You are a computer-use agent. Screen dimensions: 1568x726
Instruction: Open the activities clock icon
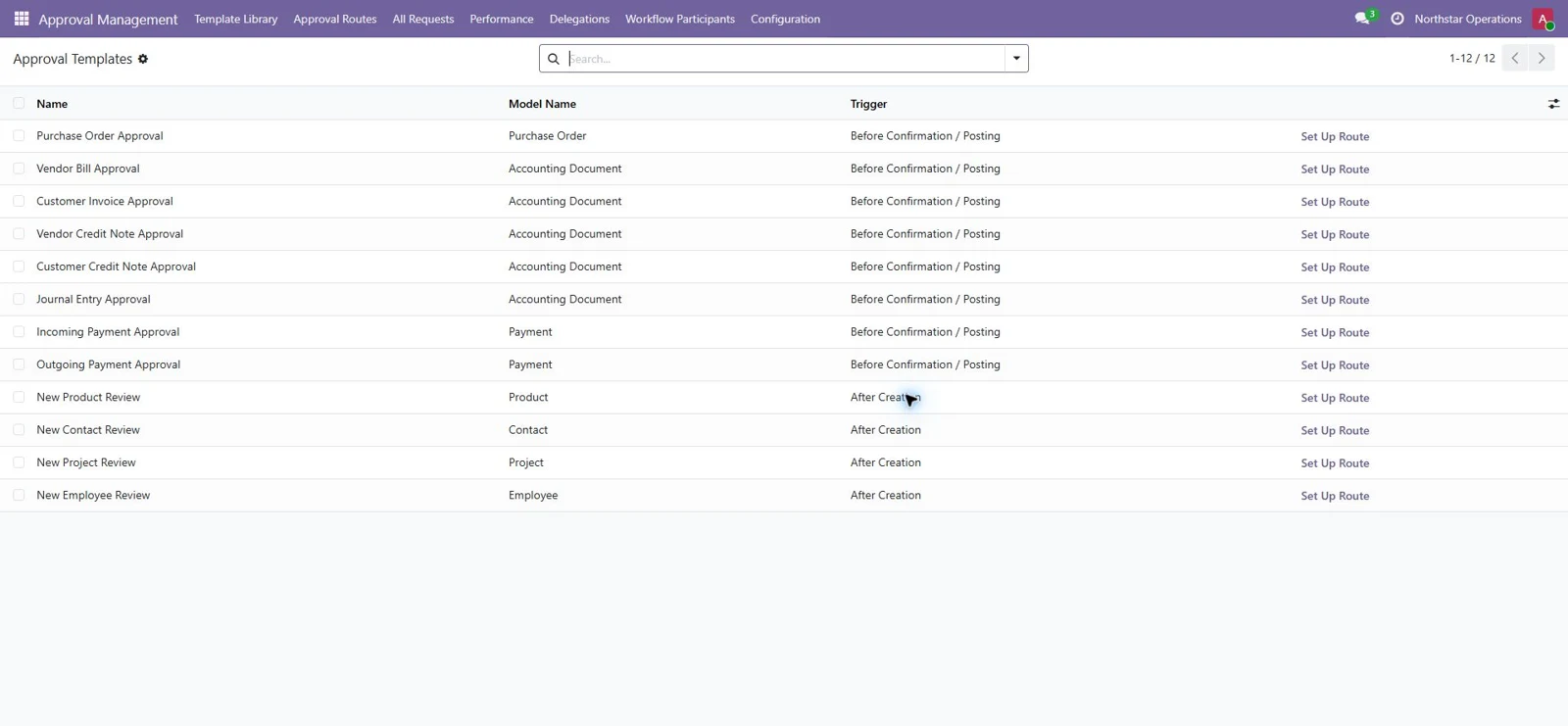[x=1397, y=19]
